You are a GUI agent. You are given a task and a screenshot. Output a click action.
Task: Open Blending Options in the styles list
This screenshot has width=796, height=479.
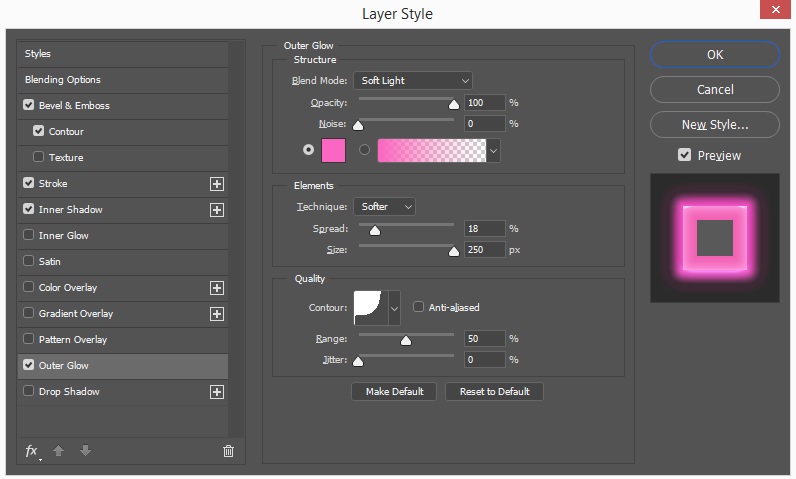tap(63, 80)
